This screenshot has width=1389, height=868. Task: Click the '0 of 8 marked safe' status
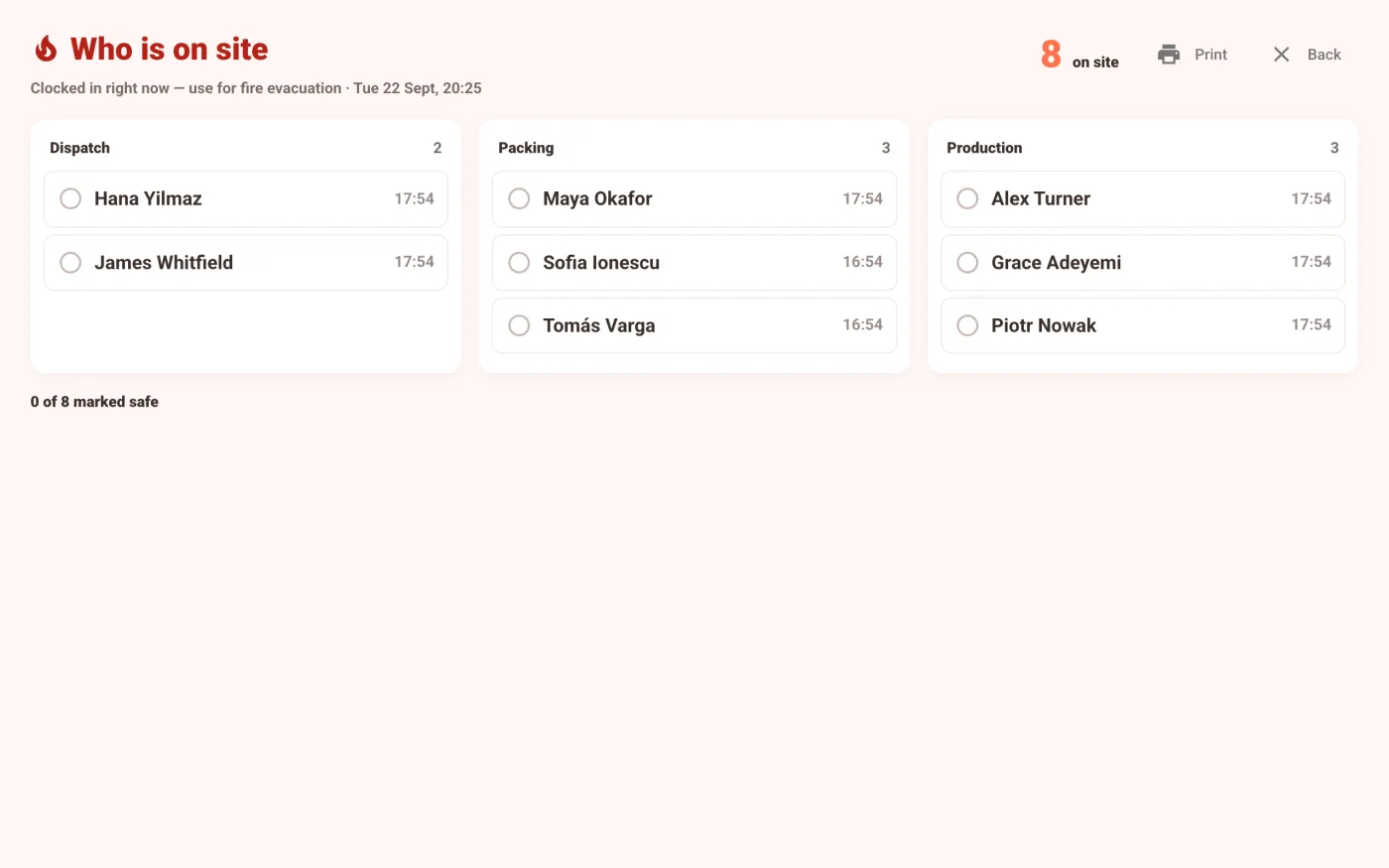tap(94, 402)
